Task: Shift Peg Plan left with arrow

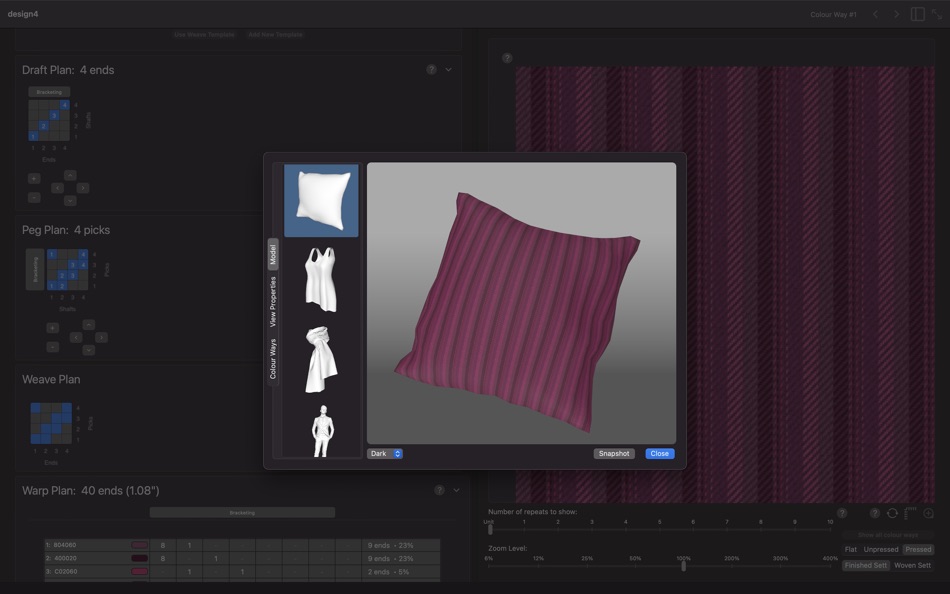Action: pyautogui.click(x=76, y=337)
